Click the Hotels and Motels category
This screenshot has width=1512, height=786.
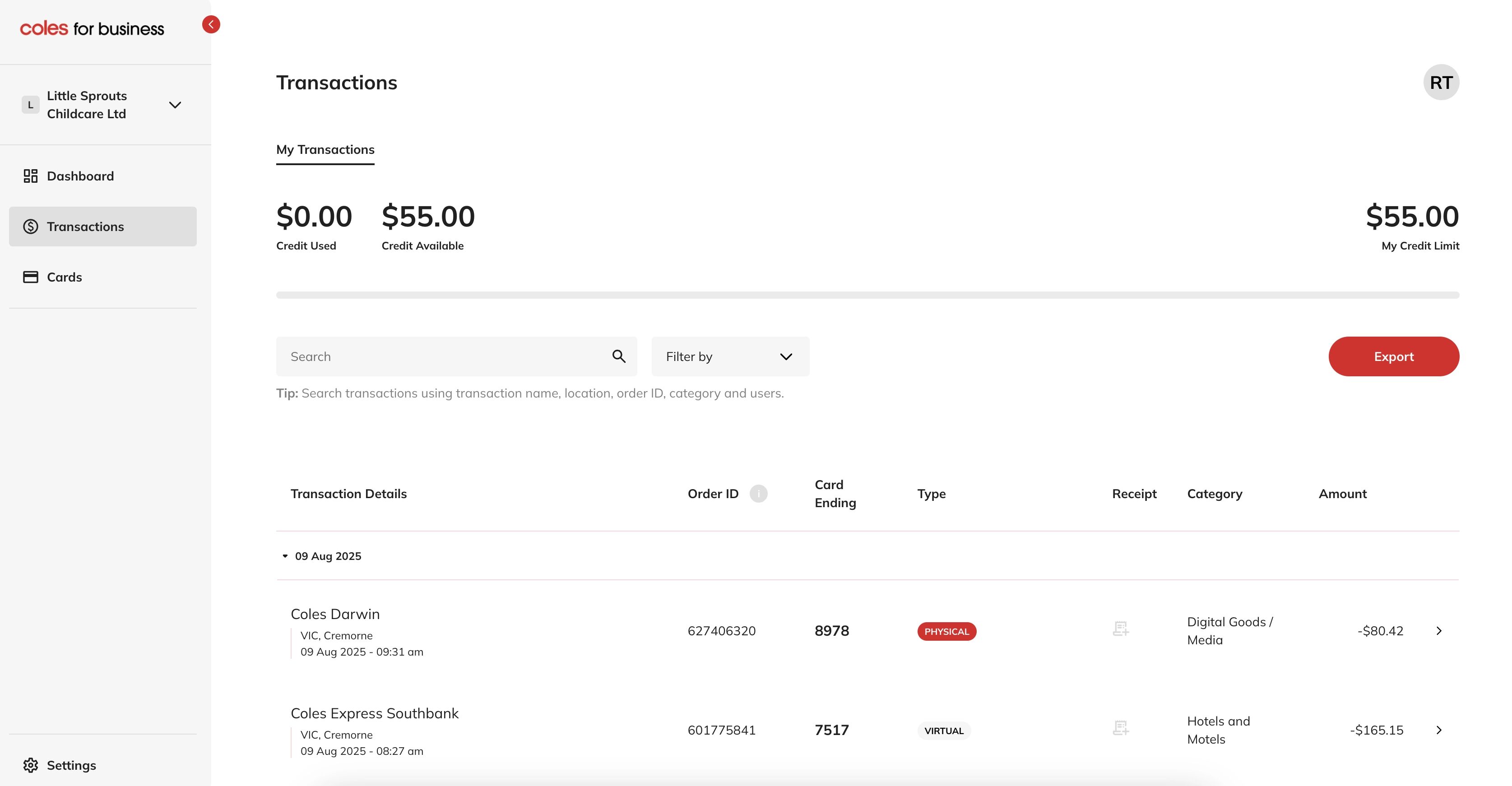pos(1219,730)
